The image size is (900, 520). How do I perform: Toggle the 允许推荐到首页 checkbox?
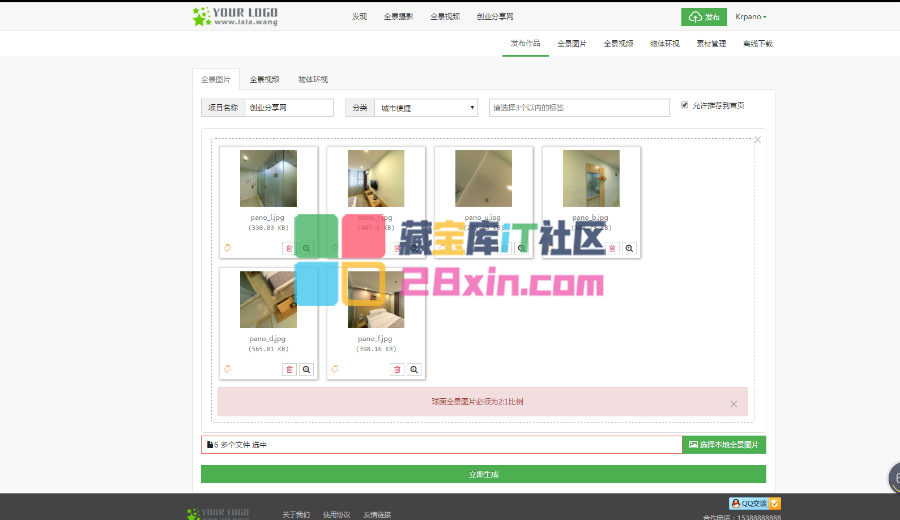click(x=685, y=105)
